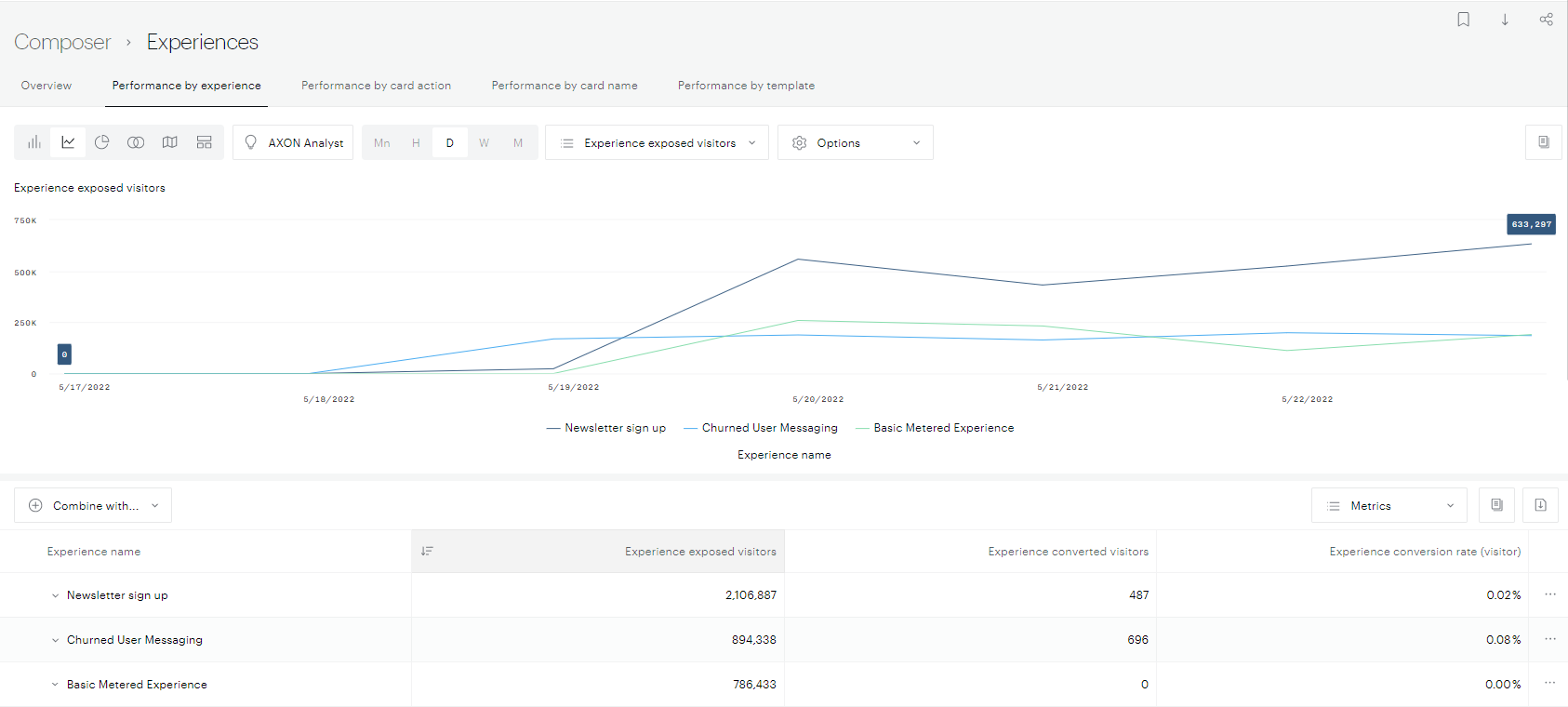Image resolution: width=1568 pixels, height=707 pixels.
Task: Click the AXON Analyst button
Action: (293, 143)
